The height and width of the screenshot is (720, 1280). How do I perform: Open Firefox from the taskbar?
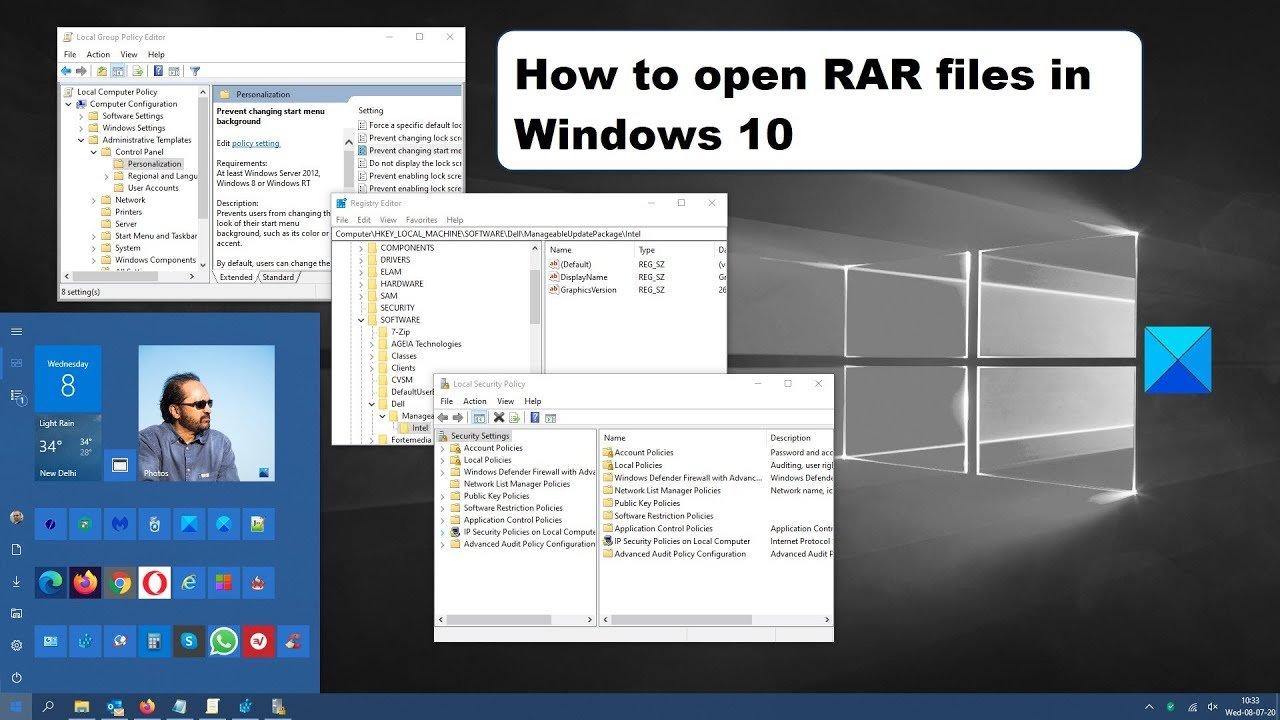click(x=148, y=706)
